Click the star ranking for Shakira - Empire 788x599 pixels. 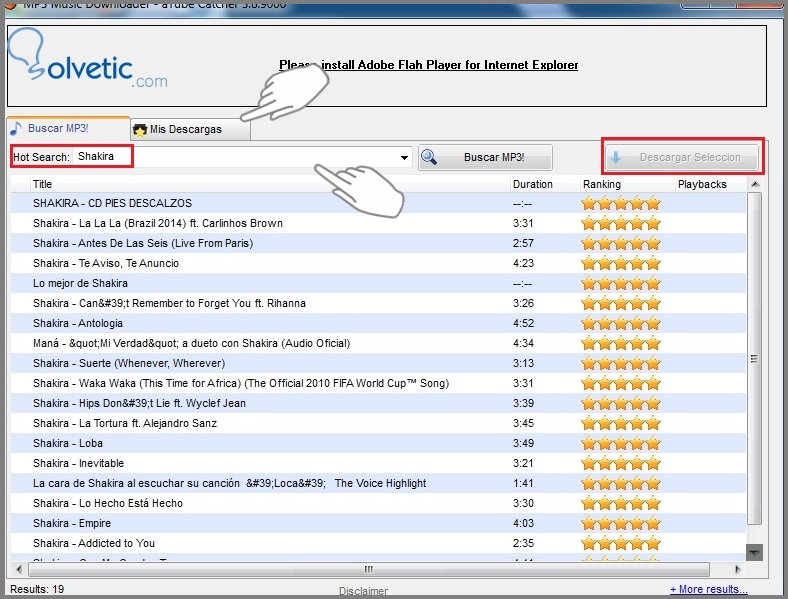(621, 523)
